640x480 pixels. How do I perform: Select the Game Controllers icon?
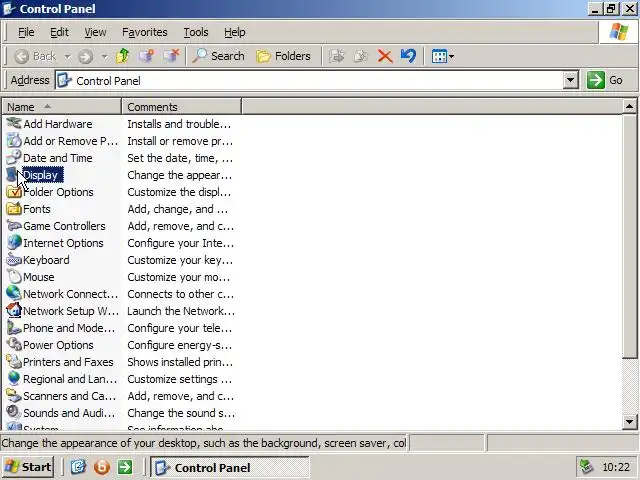tap(14, 226)
